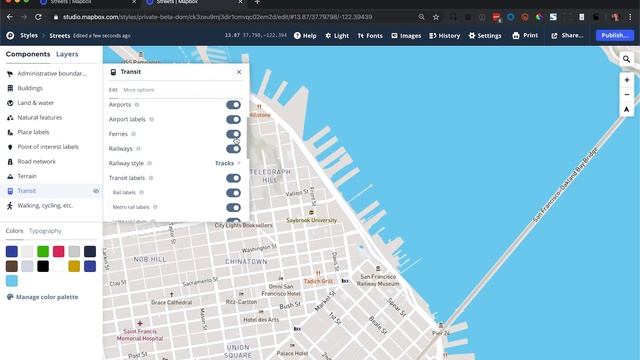Toggle the Transit labels switch
The image size is (640, 360).
tap(233, 178)
